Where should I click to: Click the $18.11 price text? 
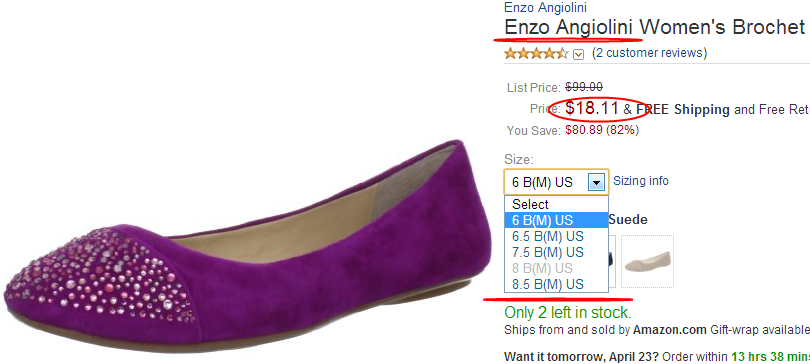[591, 108]
